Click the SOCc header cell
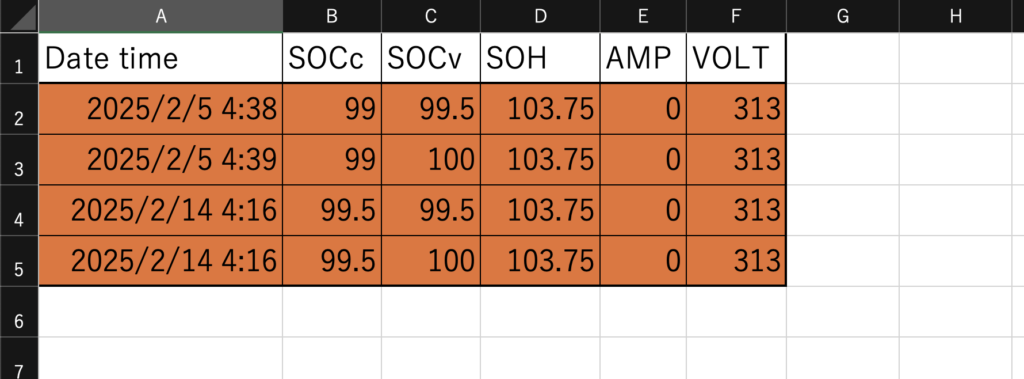This screenshot has width=1024, height=379. pos(332,58)
